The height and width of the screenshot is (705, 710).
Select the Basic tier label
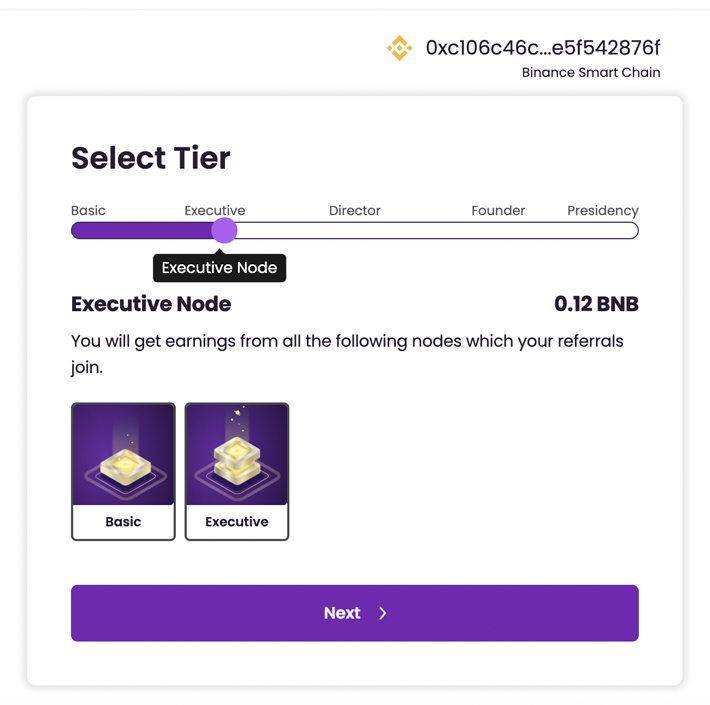[88, 211]
